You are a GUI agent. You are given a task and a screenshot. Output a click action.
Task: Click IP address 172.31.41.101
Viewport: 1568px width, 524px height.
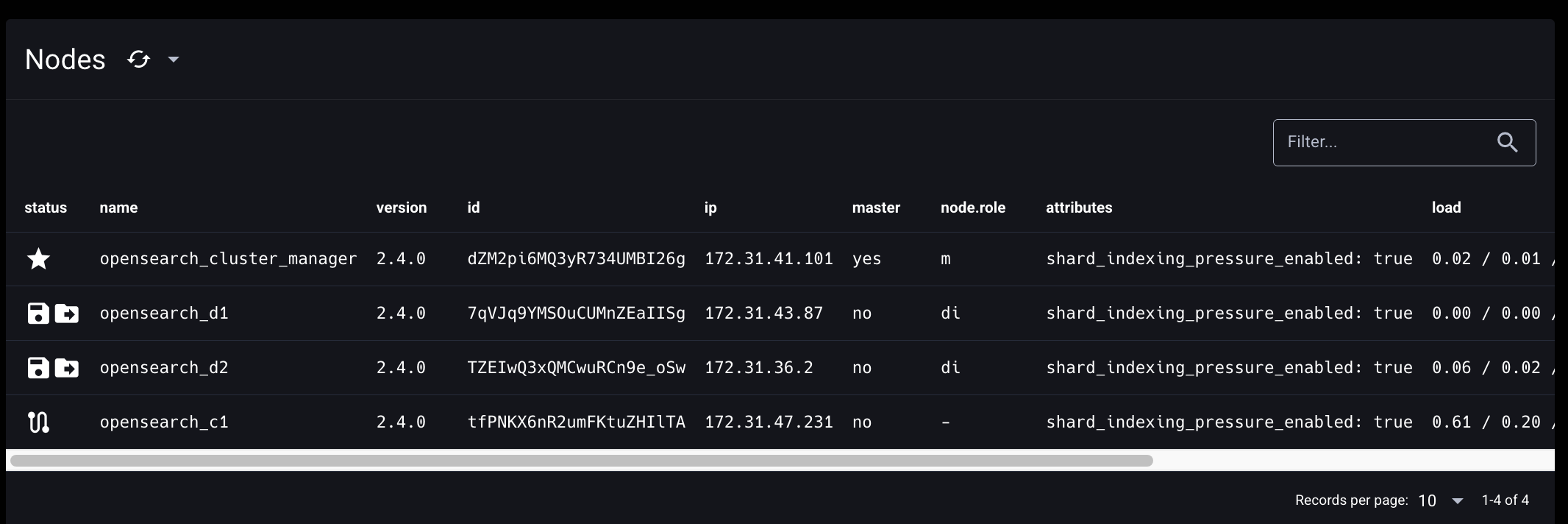pos(769,259)
